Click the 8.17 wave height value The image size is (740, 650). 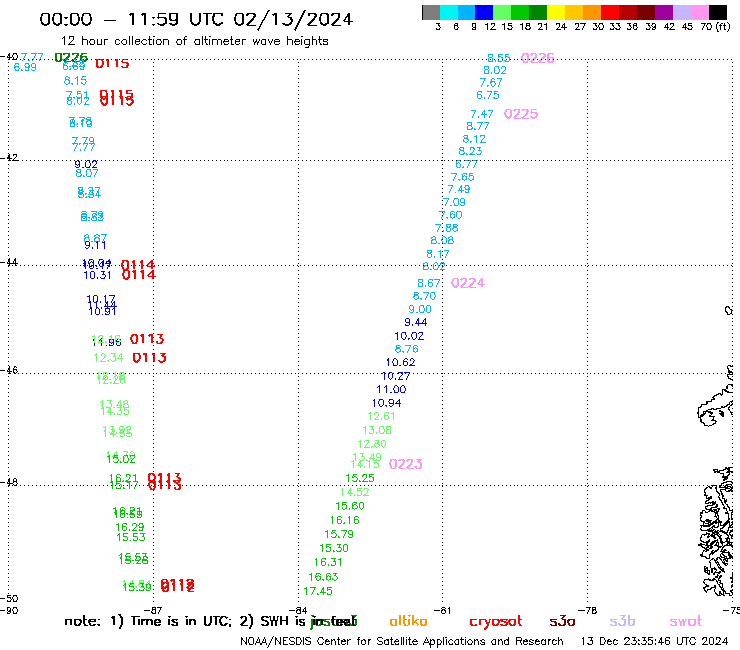(437, 254)
